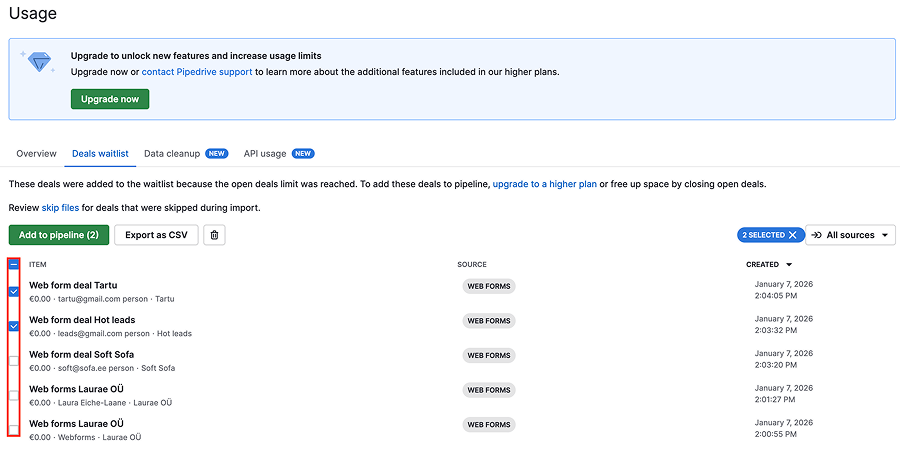This screenshot has width=900, height=458.
Task: Open the All sources filter dropdown
Action: [850, 235]
